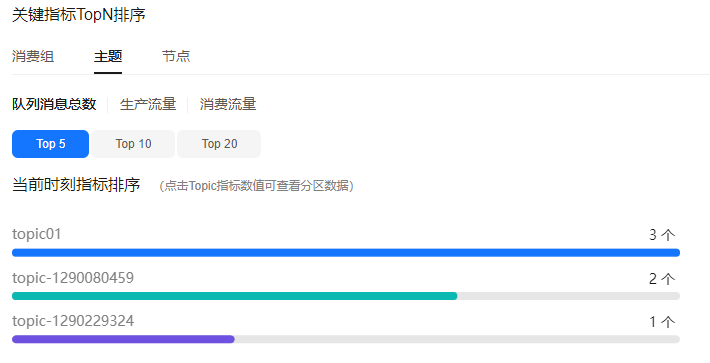Choose the Top 5 button
The height and width of the screenshot is (363, 710).
coord(50,144)
